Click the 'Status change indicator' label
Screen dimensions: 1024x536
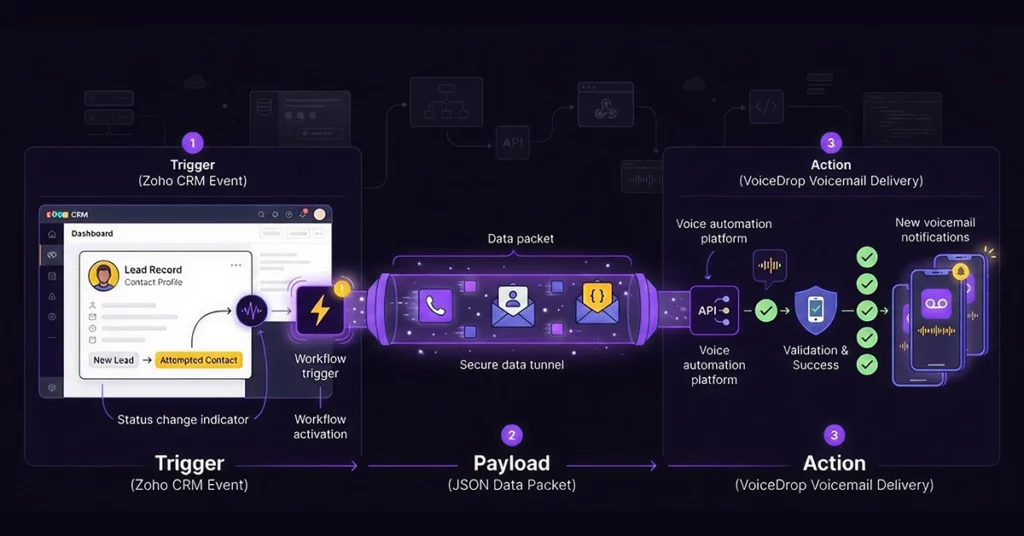[183, 420]
